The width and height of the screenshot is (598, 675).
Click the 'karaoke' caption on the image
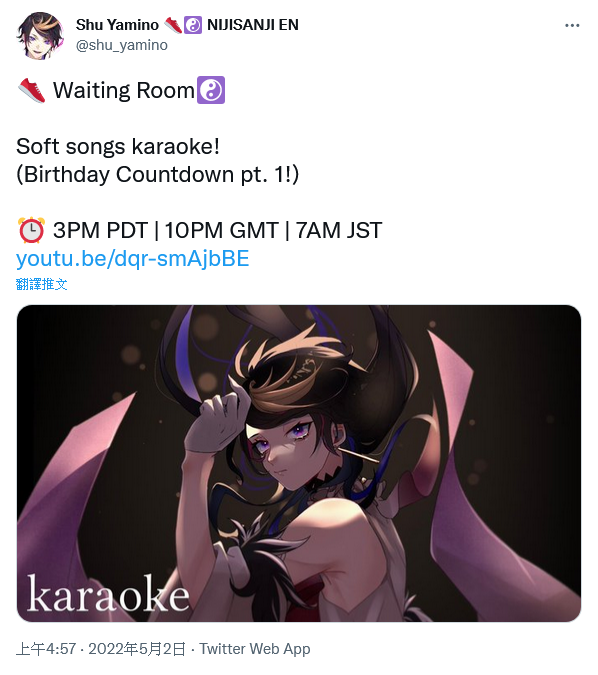108,593
